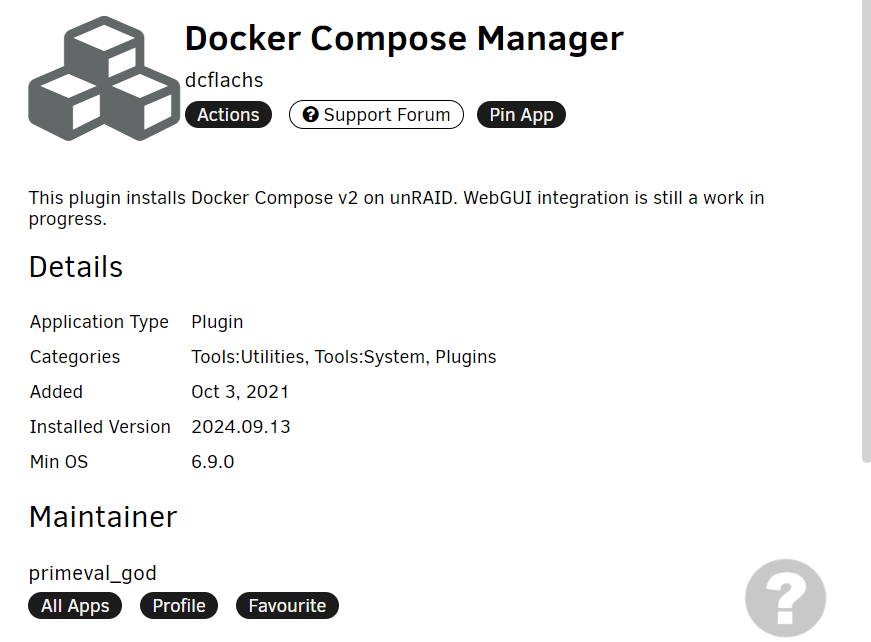This screenshot has width=871, height=642.
Task: Mark primeval_god as Favourite
Action: pyautogui.click(x=287, y=605)
